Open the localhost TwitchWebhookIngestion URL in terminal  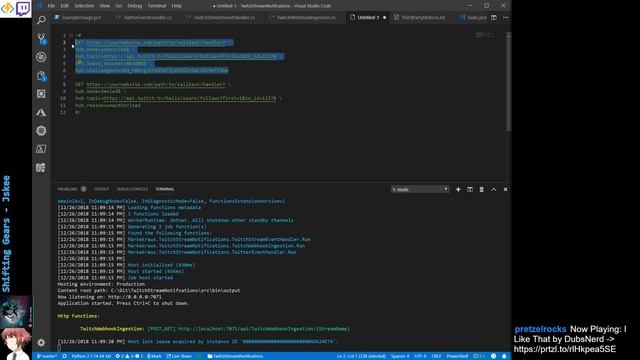[264, 329]
